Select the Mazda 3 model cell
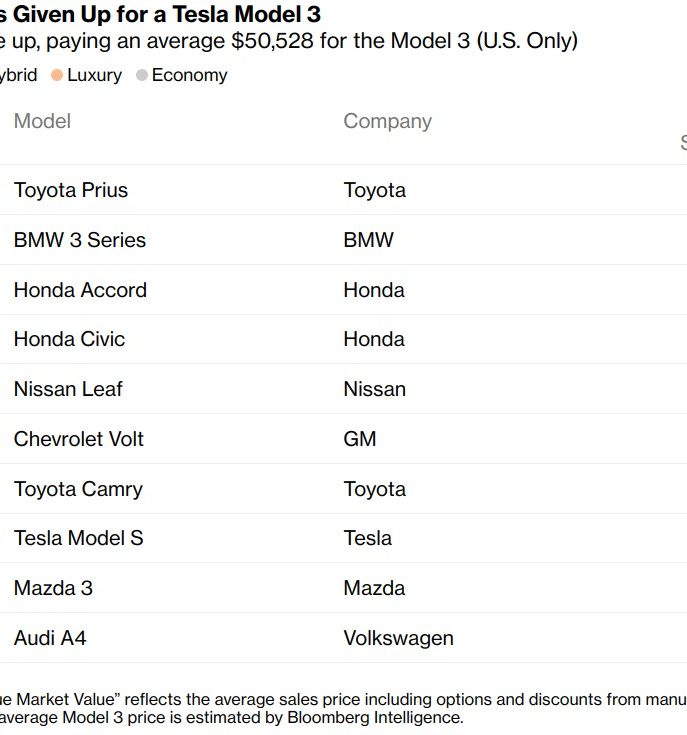The height and width of the screenshot is (735, 687). coord(53,588)
